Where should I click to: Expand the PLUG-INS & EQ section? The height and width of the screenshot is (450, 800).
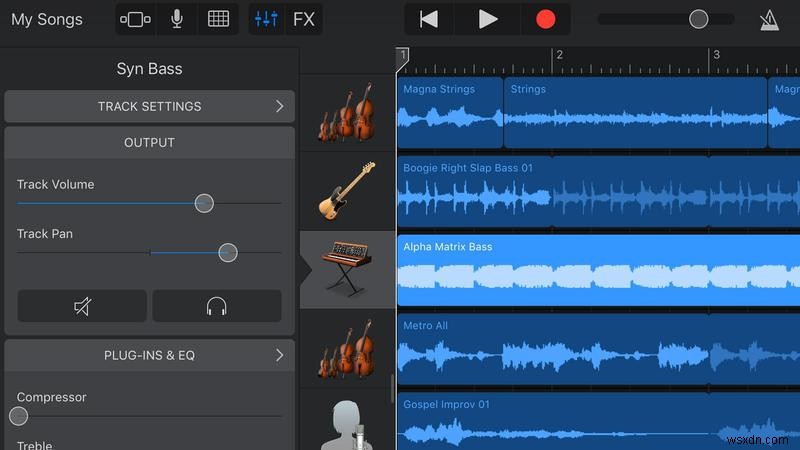coord(149,355)
